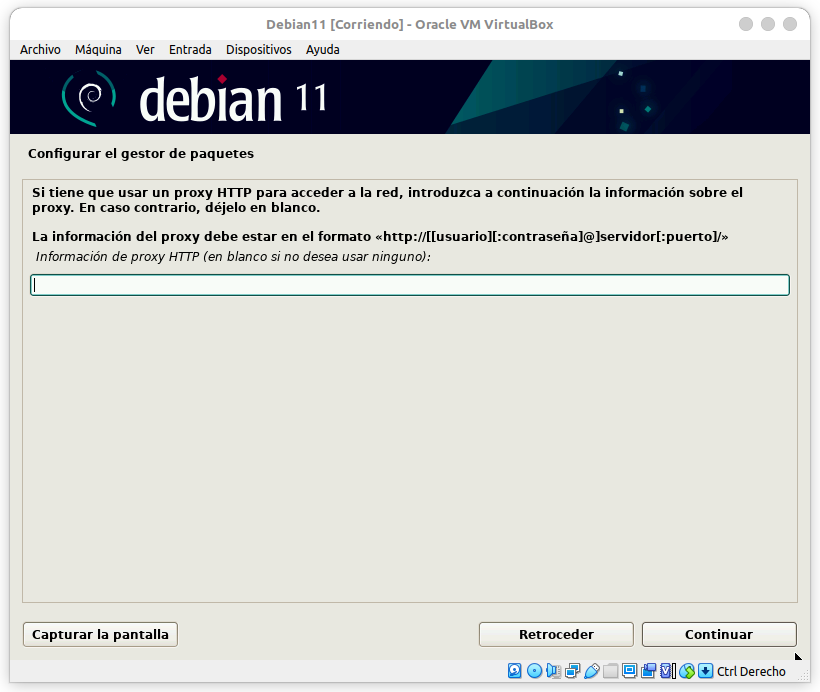This screenshot has width=820, height=692.
Task: Click the display status icon
Action: [629, 671]
